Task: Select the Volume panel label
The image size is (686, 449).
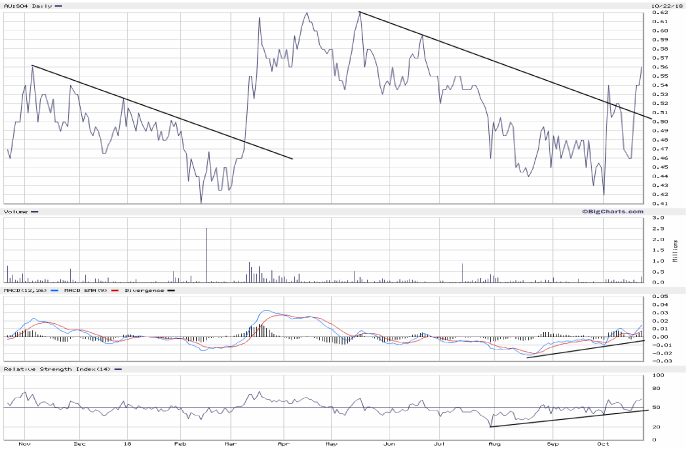Action: 15,212
